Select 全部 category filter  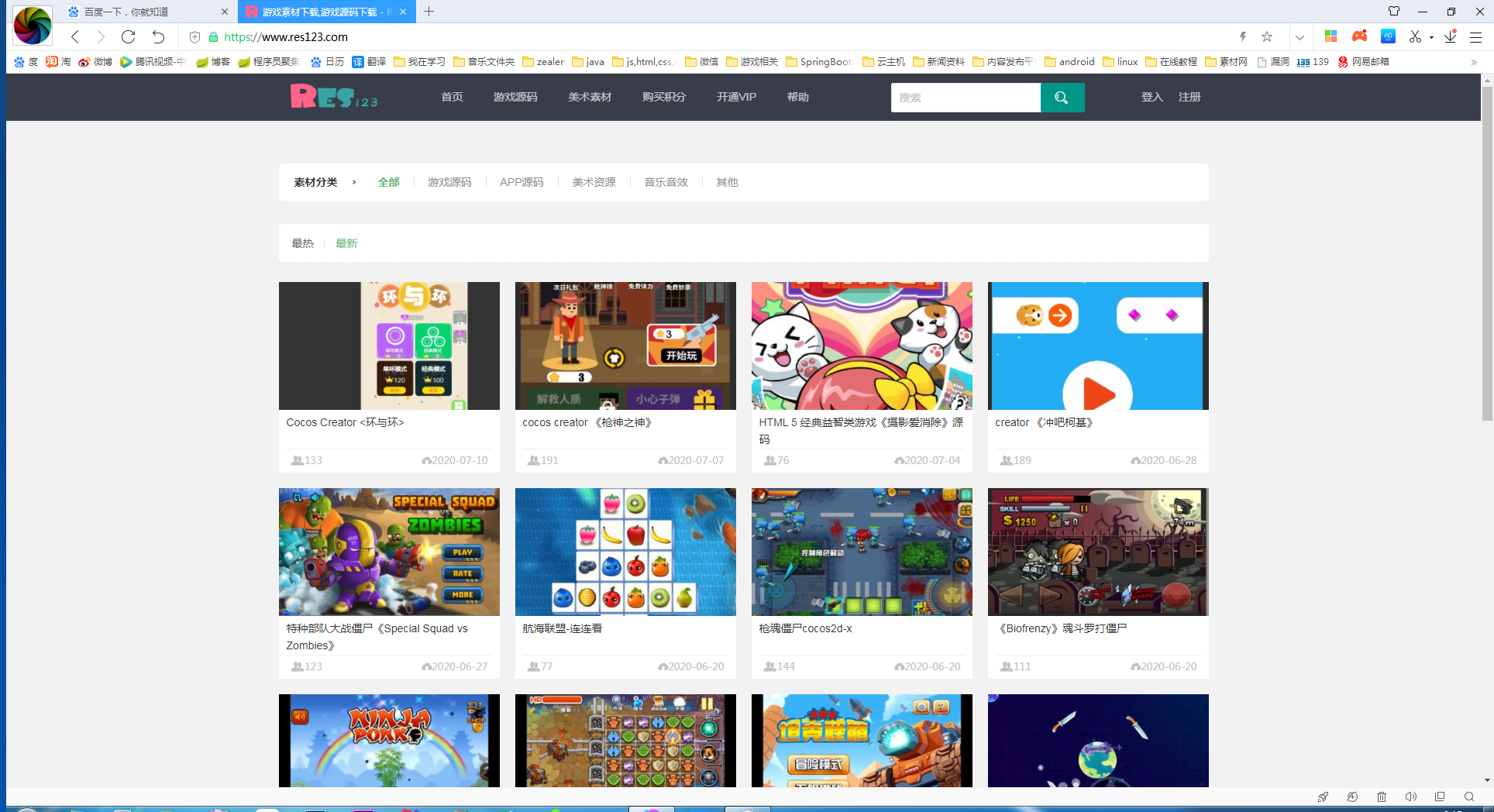(389, 182)
